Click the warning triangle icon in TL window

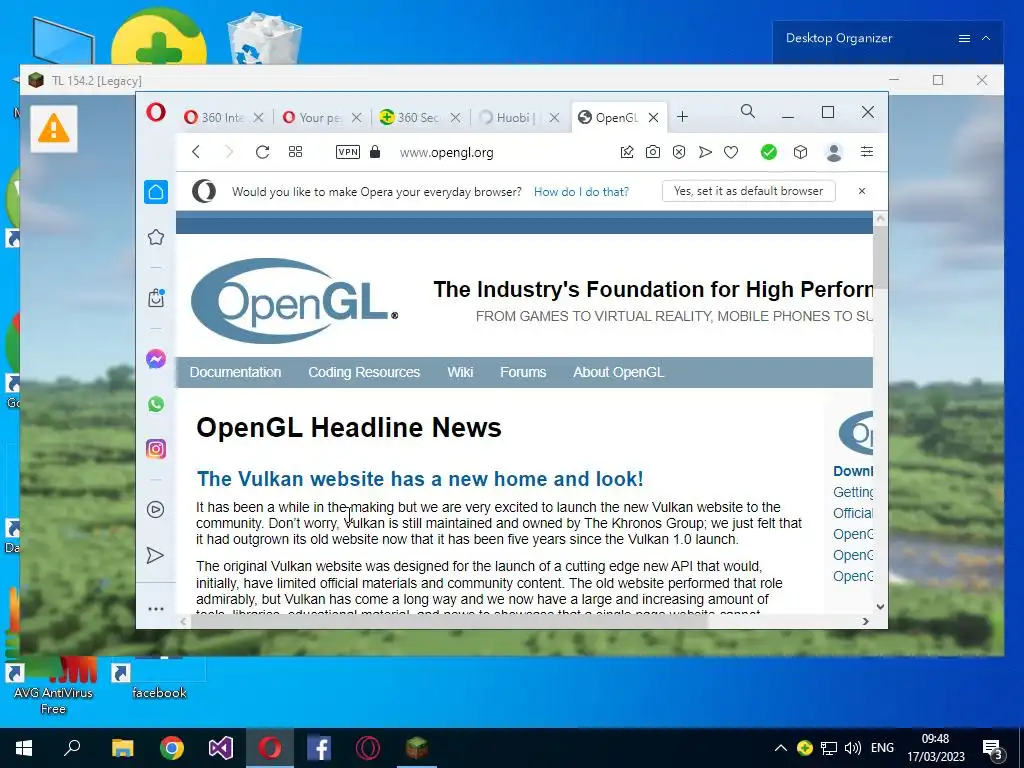pos(54,129)
